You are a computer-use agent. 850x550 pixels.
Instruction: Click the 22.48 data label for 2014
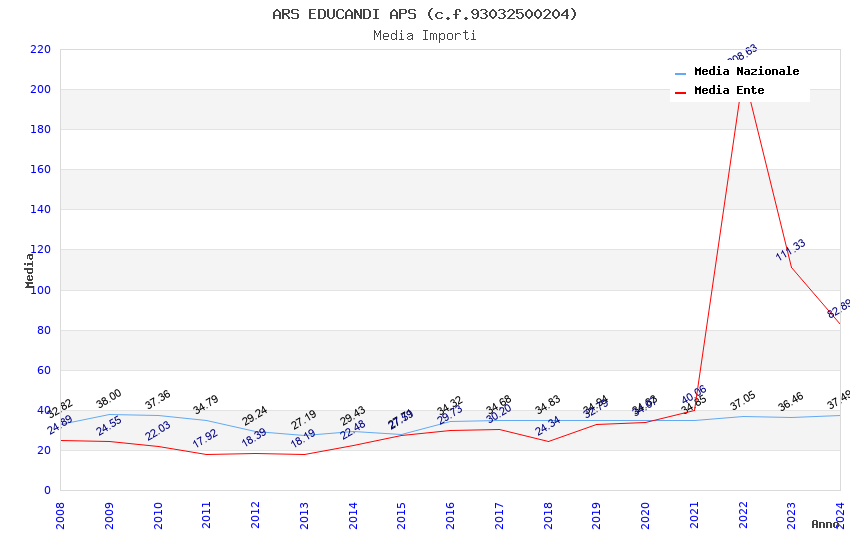point(352,430)
